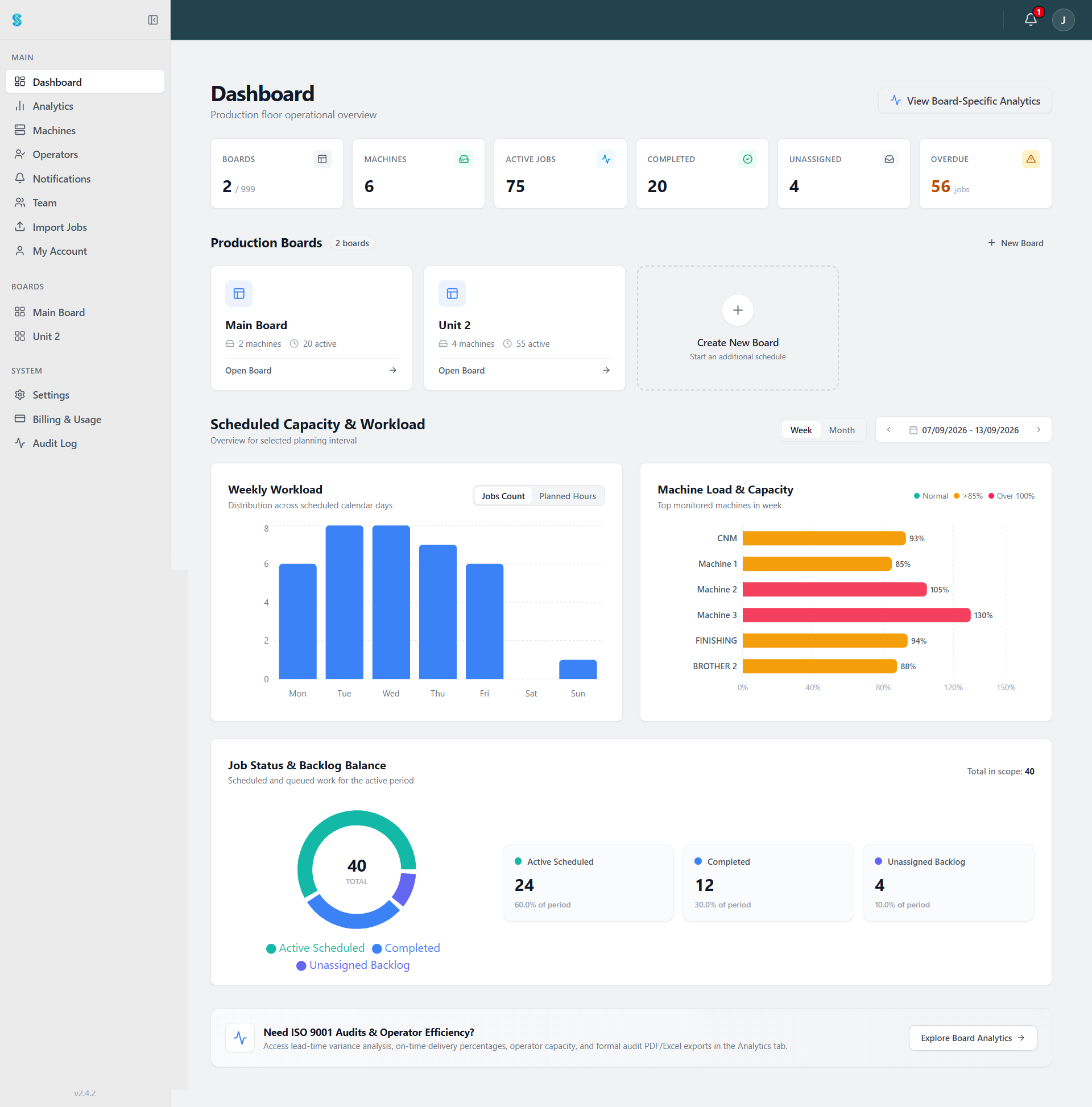Screen dimensions: 1092x1107
Task: Open the 07/09/2026 - 13/09/2026 date picker
Action: [x=963, y=430]
